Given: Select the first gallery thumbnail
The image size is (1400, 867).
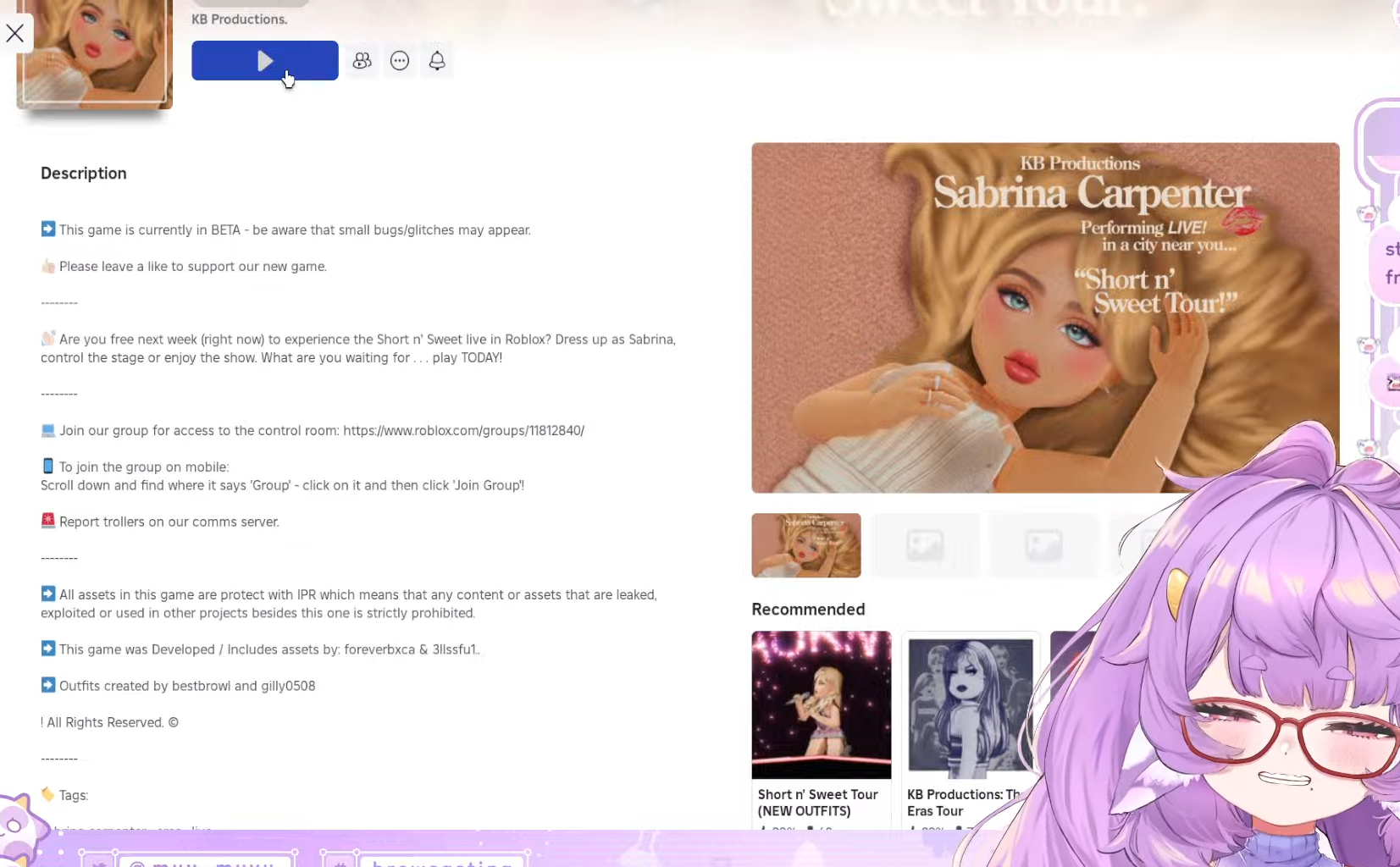Looking at the screenshot, I should (806, 545).
